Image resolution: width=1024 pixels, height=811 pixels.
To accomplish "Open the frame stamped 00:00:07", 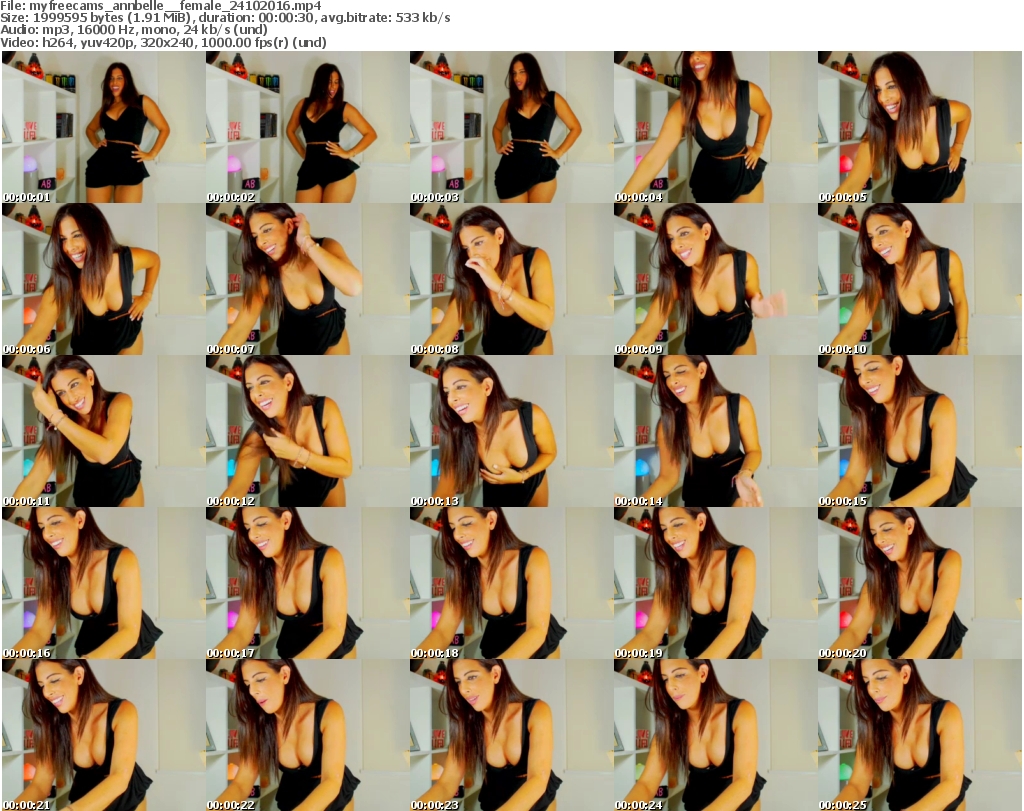I will (307, 279).
